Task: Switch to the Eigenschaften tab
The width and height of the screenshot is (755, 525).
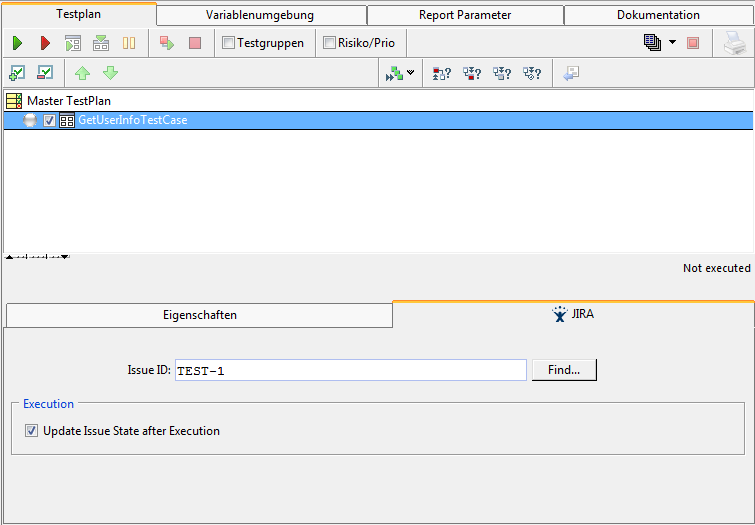Action: 199,314
